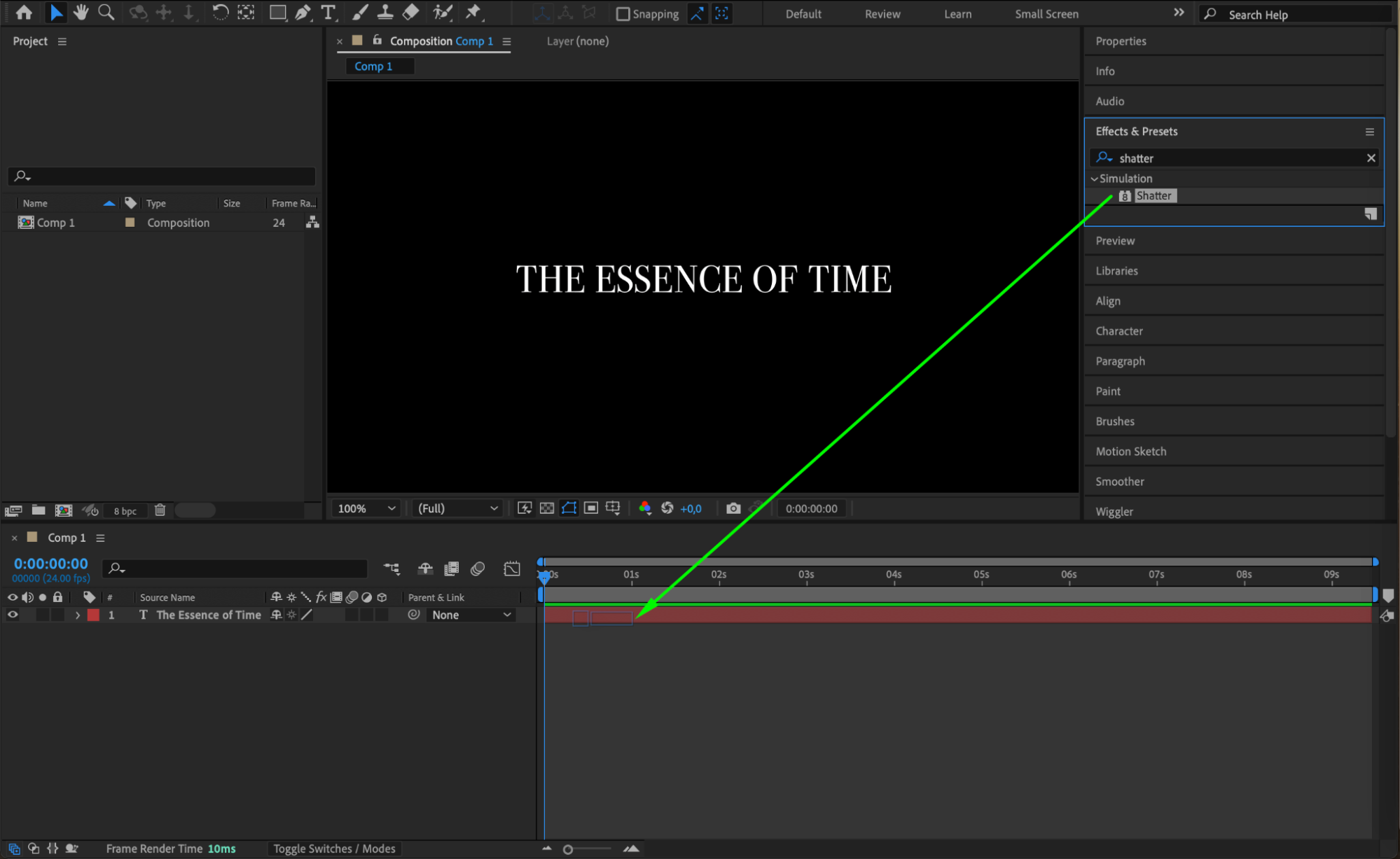Open the Parent & Link None dropdown
Image resolution: width=1400 pixels, height=859 pixels.
(471, 615)
